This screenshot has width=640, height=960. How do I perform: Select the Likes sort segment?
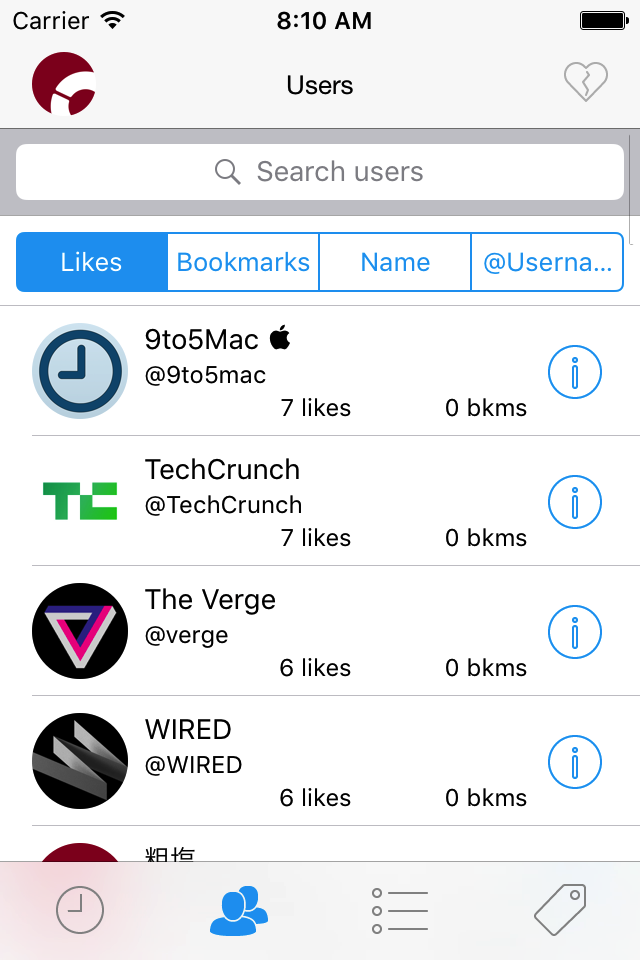point(91,261)
